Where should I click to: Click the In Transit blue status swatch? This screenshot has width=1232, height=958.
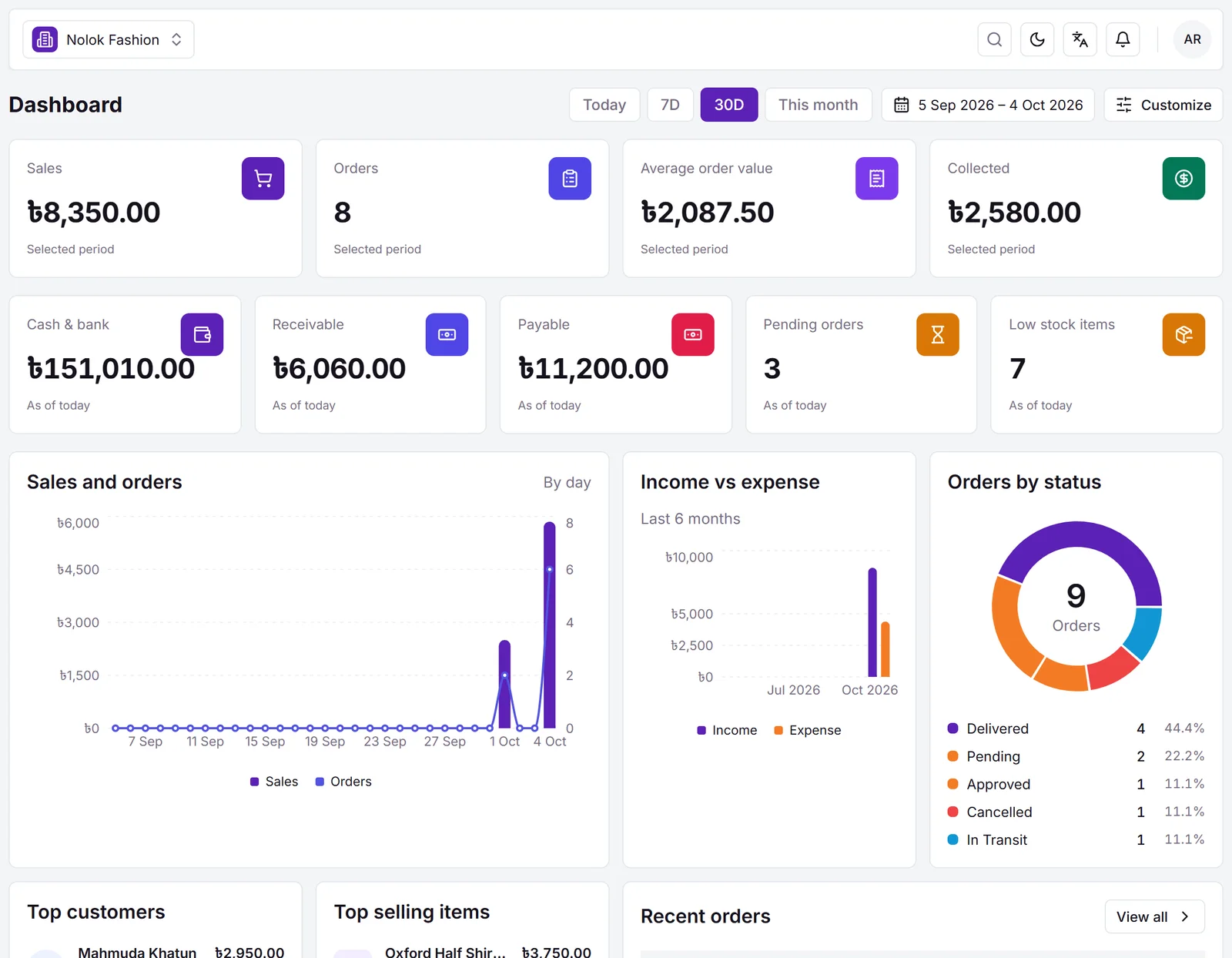coord(952,839)
